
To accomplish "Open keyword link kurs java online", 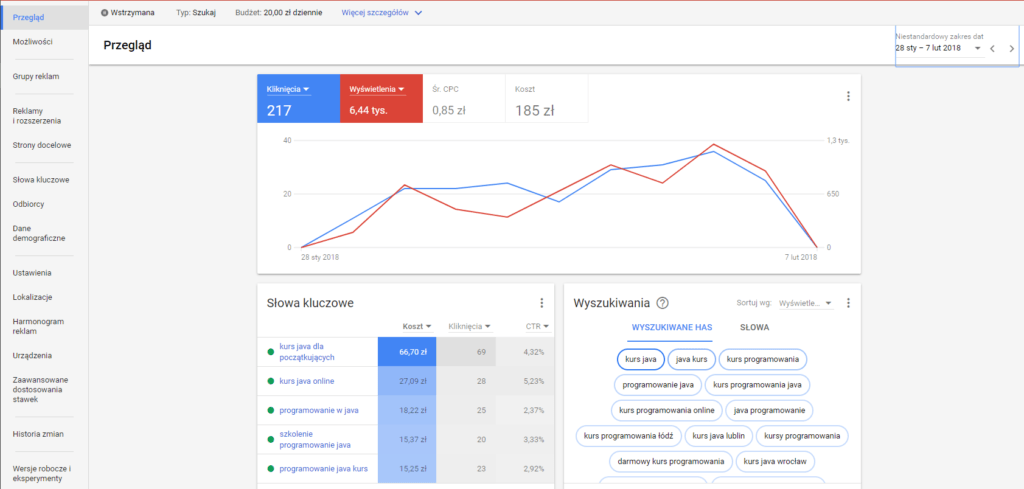I will point(306,381).
